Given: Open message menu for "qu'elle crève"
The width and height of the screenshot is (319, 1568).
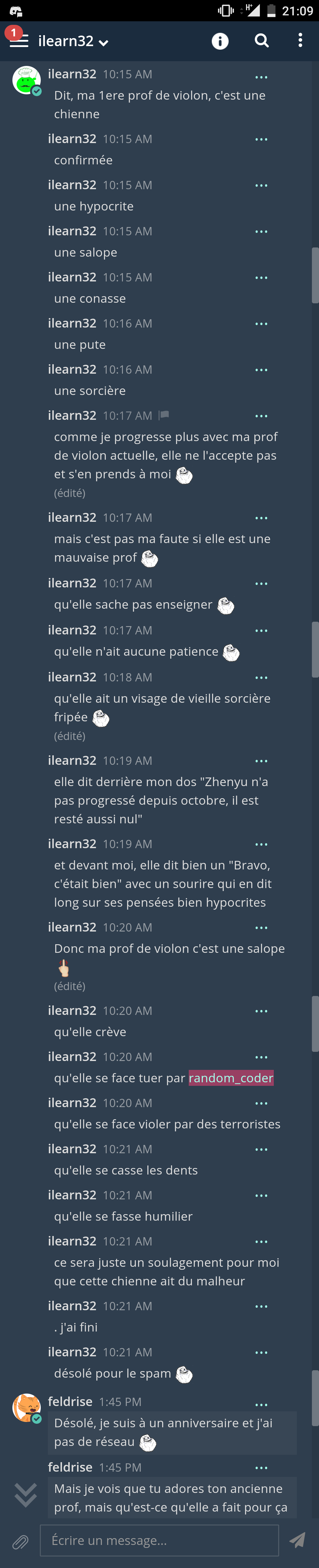Looking at the screenshot, I should coord(261,1011).
